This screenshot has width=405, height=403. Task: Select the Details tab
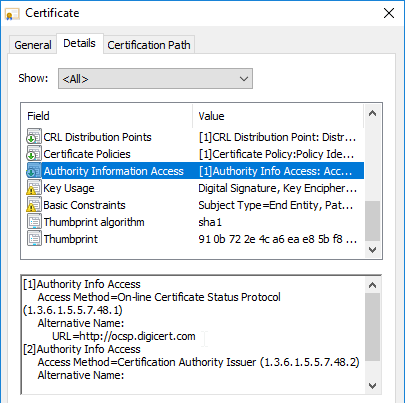pyautogui.click(x=80, y=43)
